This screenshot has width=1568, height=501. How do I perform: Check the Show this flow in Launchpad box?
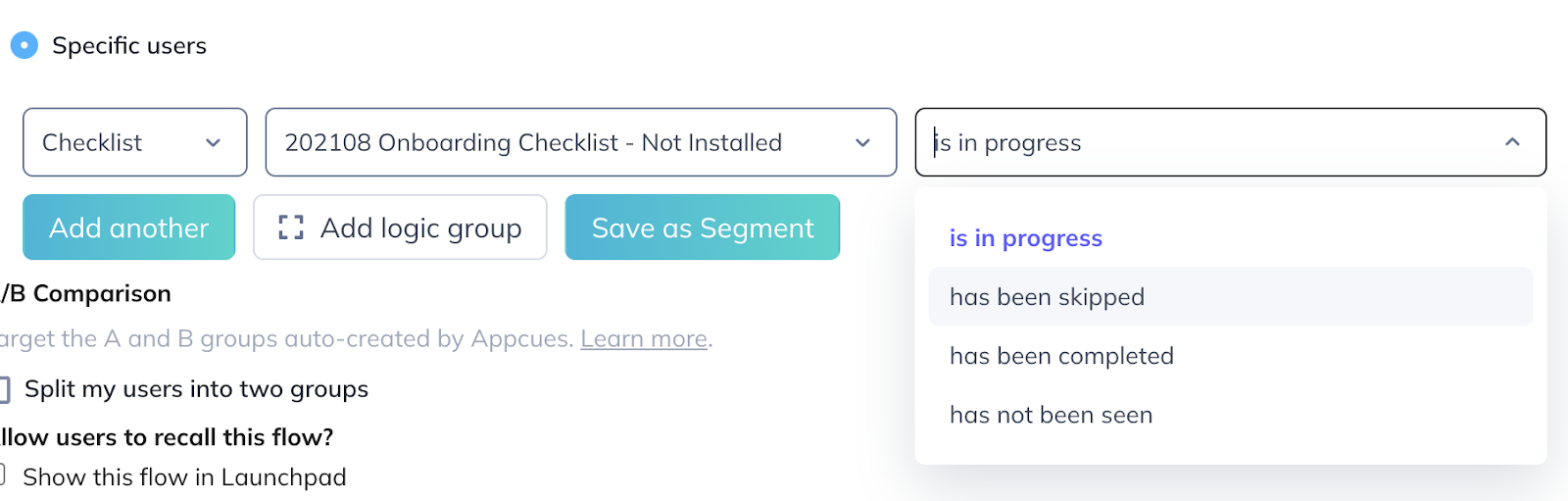(3, 476)
